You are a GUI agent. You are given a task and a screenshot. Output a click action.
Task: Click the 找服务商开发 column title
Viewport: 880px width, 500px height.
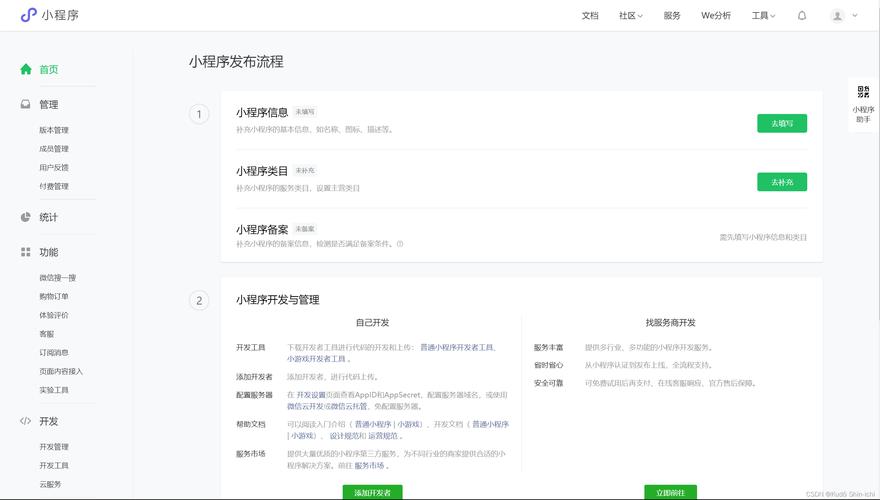click(670, 323)
